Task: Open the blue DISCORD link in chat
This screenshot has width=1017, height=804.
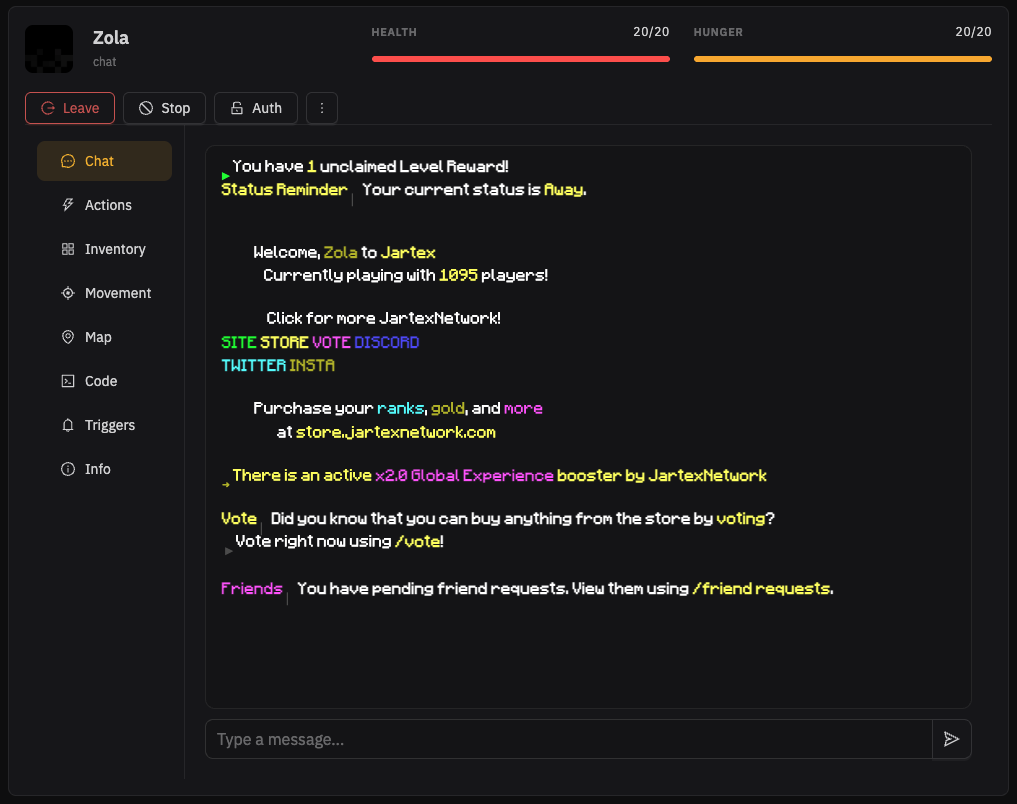Action: click(387, 342)
